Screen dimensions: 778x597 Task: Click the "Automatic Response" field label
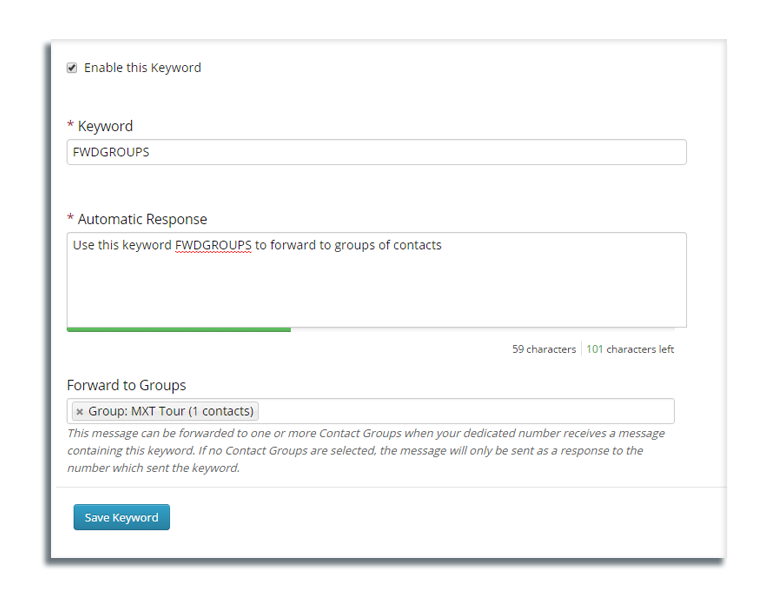[142, 219]
